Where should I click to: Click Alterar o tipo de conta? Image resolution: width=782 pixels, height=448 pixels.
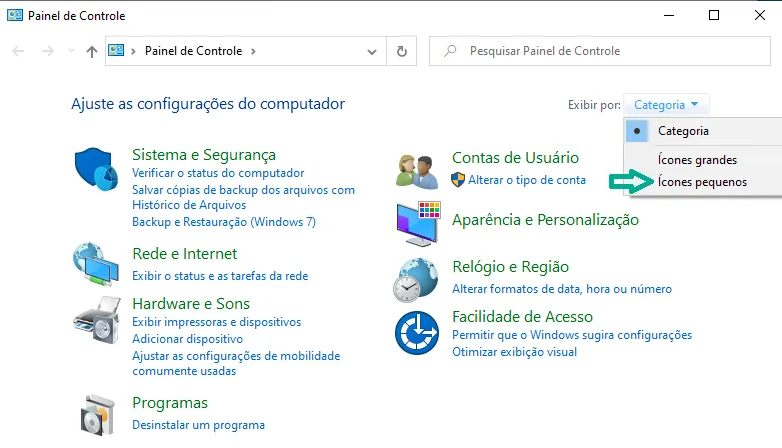527,180
